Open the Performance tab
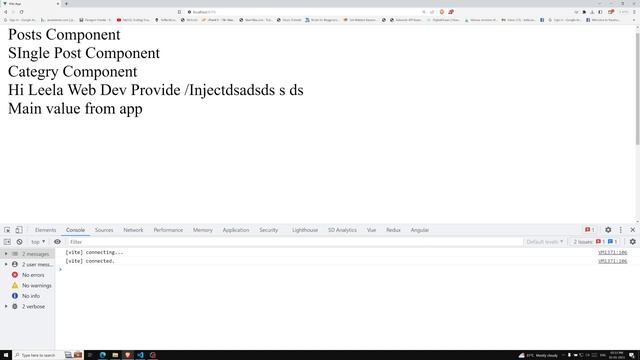The image size is (640, 360). coord(168,230)
